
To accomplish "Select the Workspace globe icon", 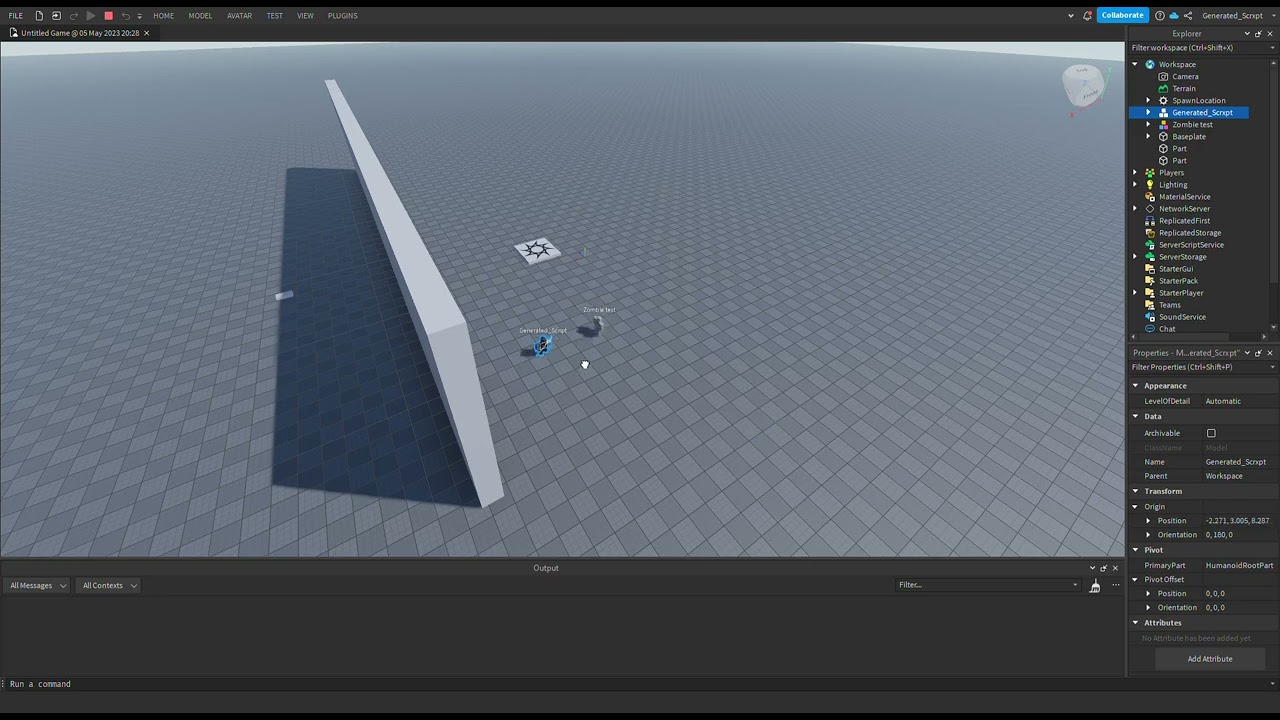I will (1150, 65).
